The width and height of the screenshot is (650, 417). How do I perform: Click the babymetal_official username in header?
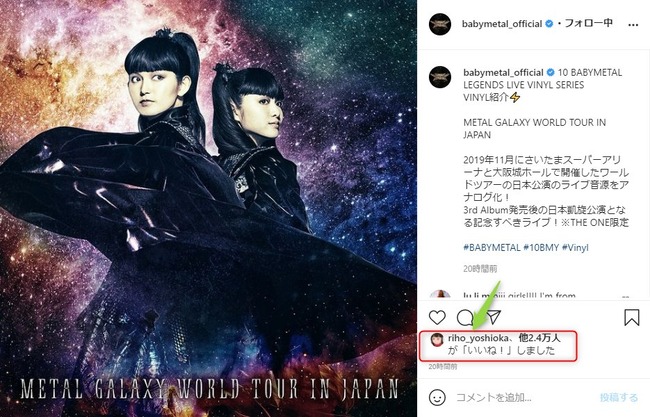pyautogui.click(x=502, y=24)
